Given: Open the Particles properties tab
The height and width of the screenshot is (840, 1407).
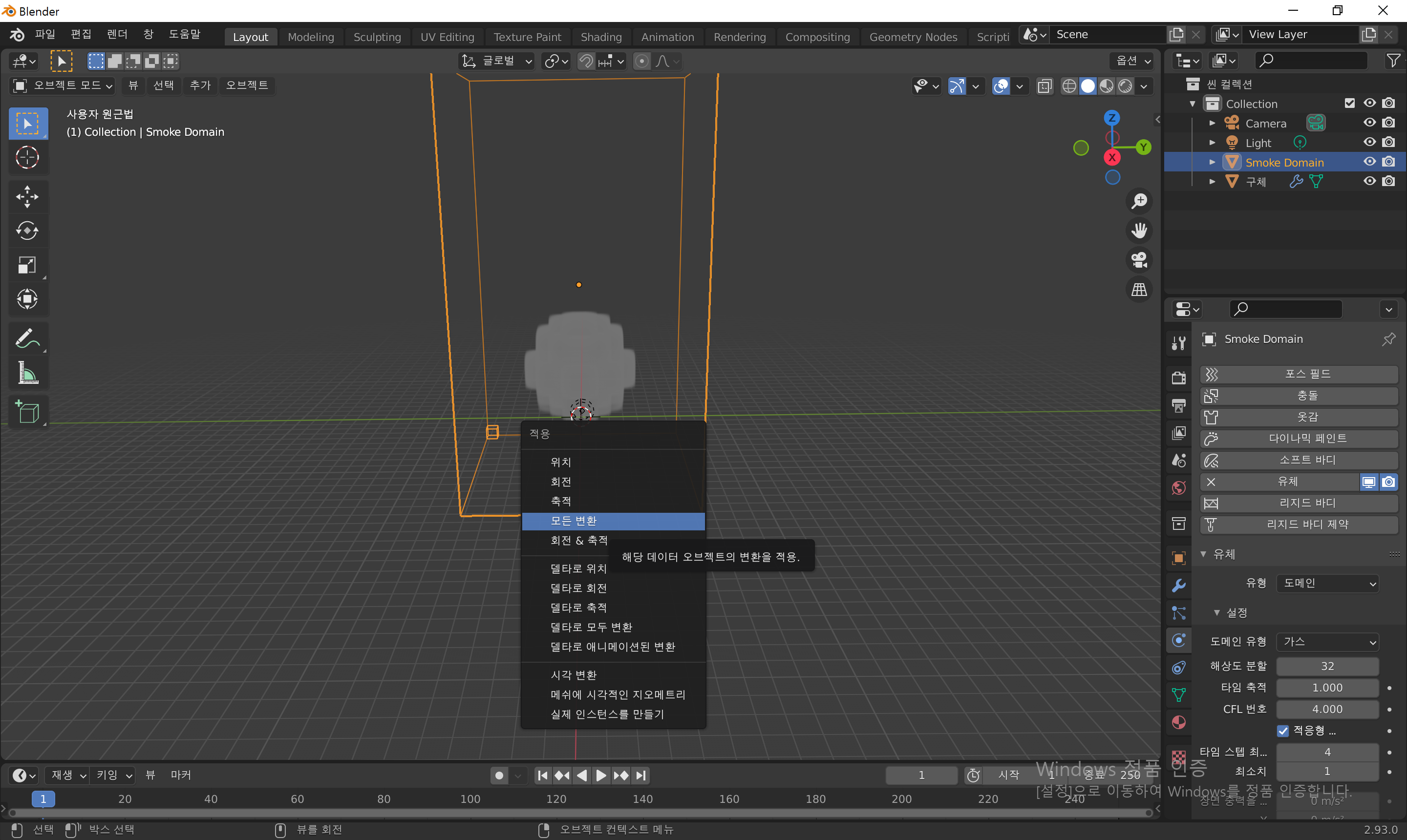Looking at the screenshot, I should pyautogui.click(x=1179, y=612).
